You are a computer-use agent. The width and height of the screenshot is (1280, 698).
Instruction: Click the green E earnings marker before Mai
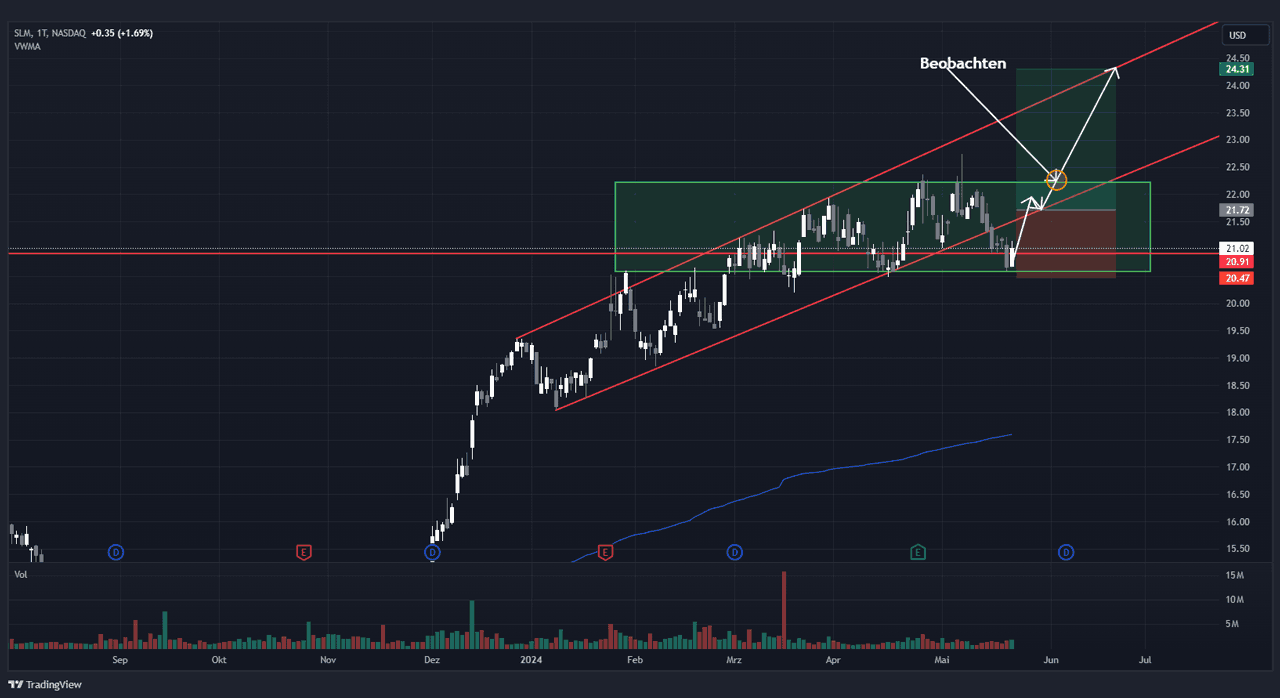pos(918,552)
